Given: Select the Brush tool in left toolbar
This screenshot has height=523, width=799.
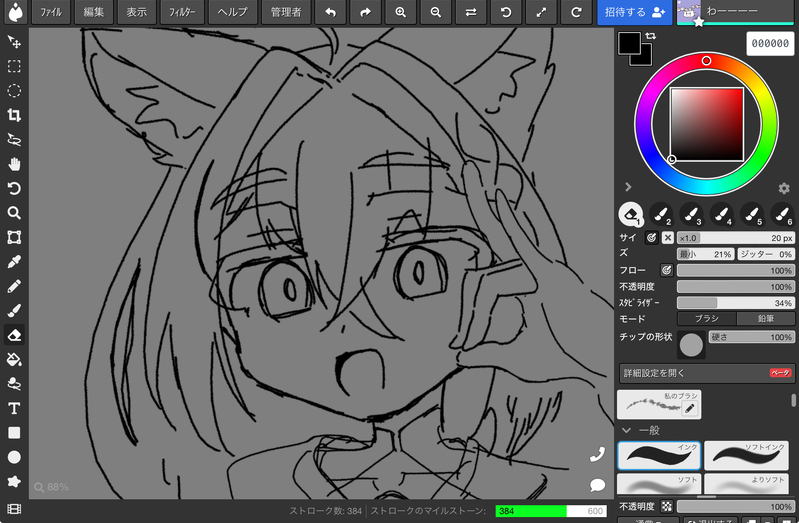Looking at the screenshot, I should [x=14, y=311].
